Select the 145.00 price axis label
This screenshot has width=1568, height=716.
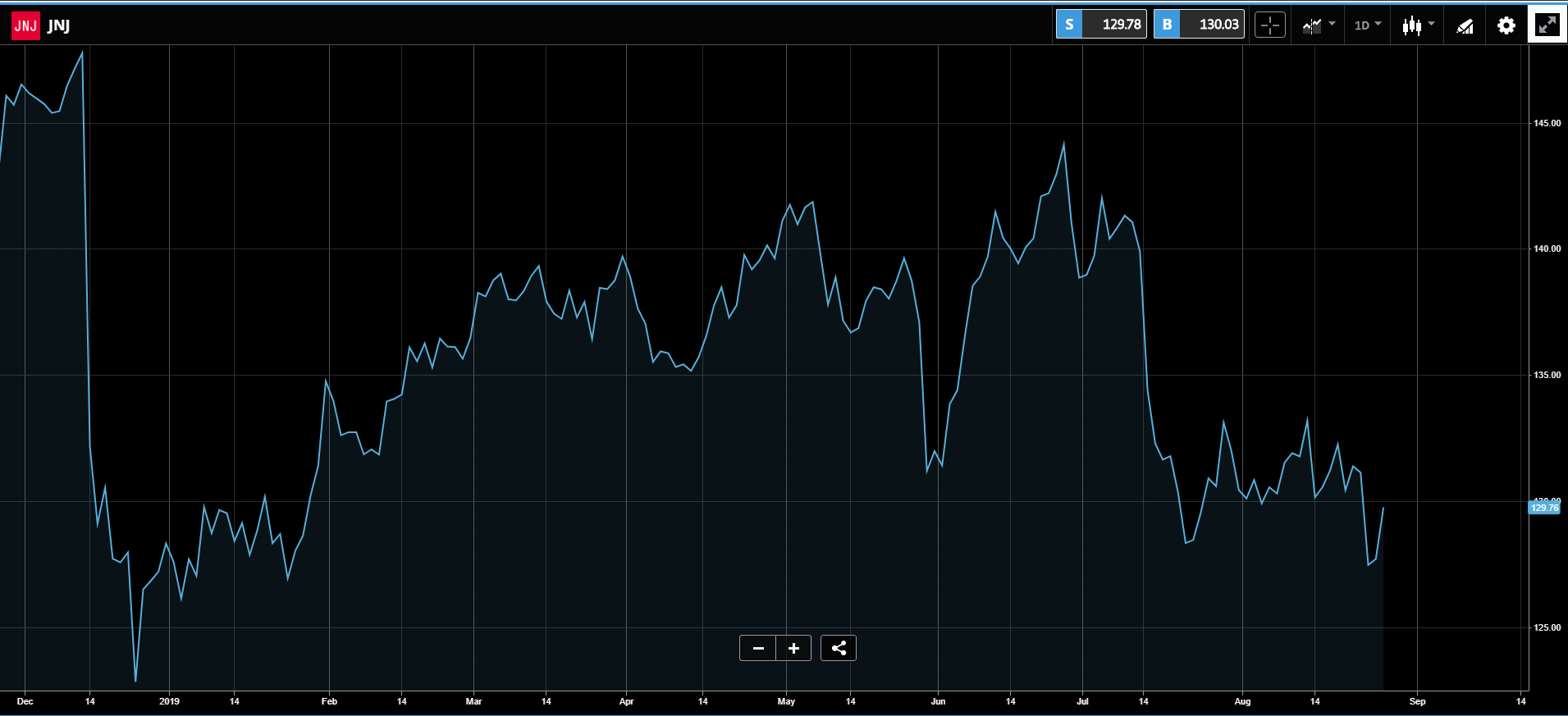[1547, 123]
